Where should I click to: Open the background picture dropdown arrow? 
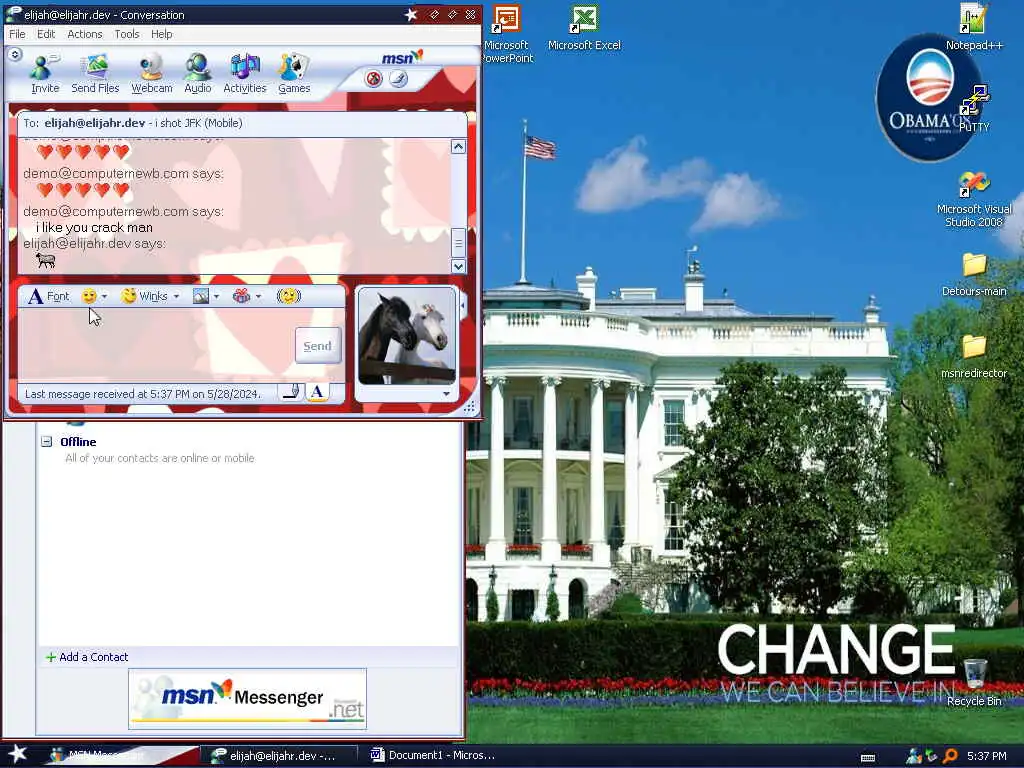[216, 296]
